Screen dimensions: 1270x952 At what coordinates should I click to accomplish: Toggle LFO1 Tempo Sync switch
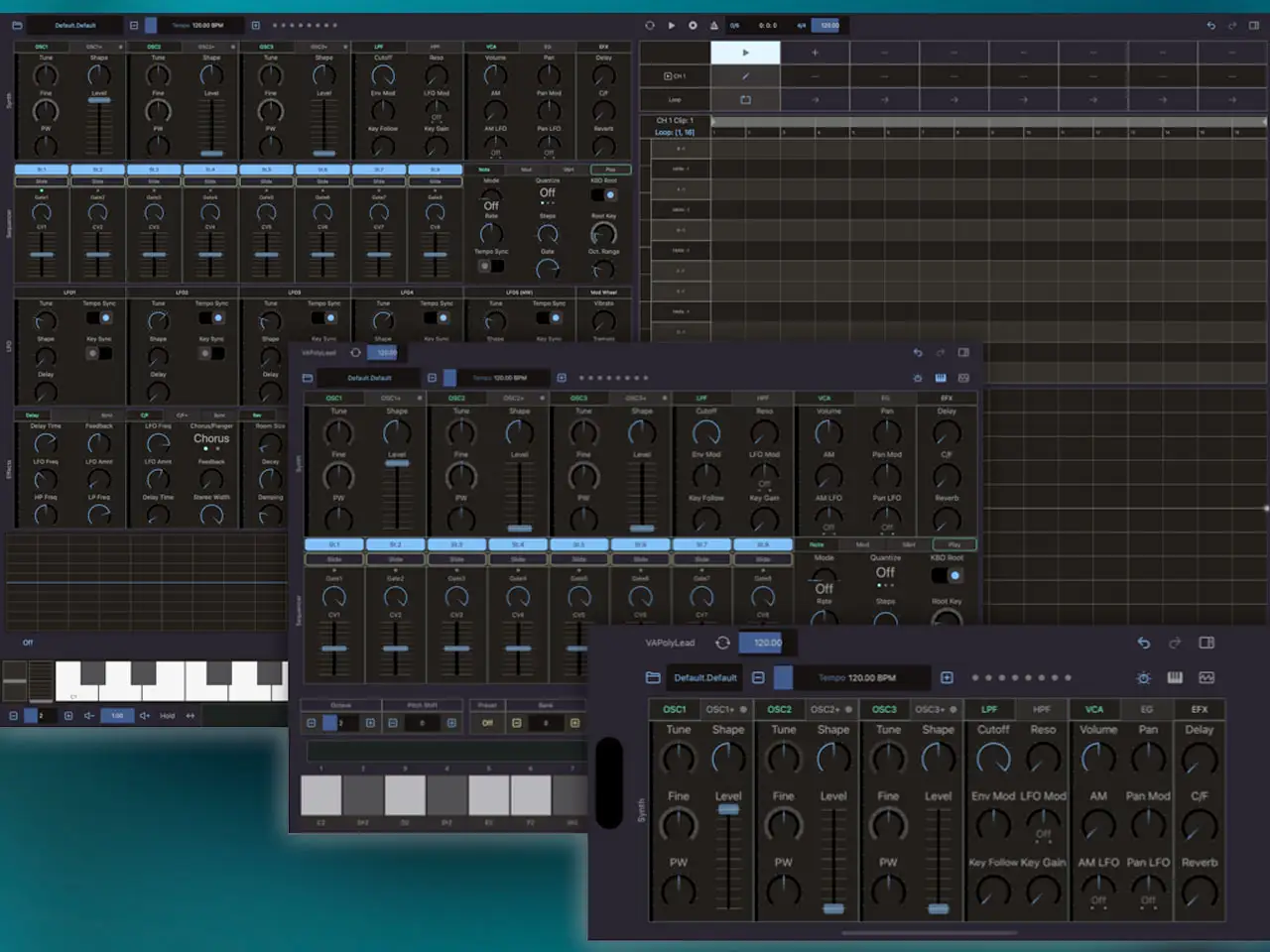click(x=99, y=317)
